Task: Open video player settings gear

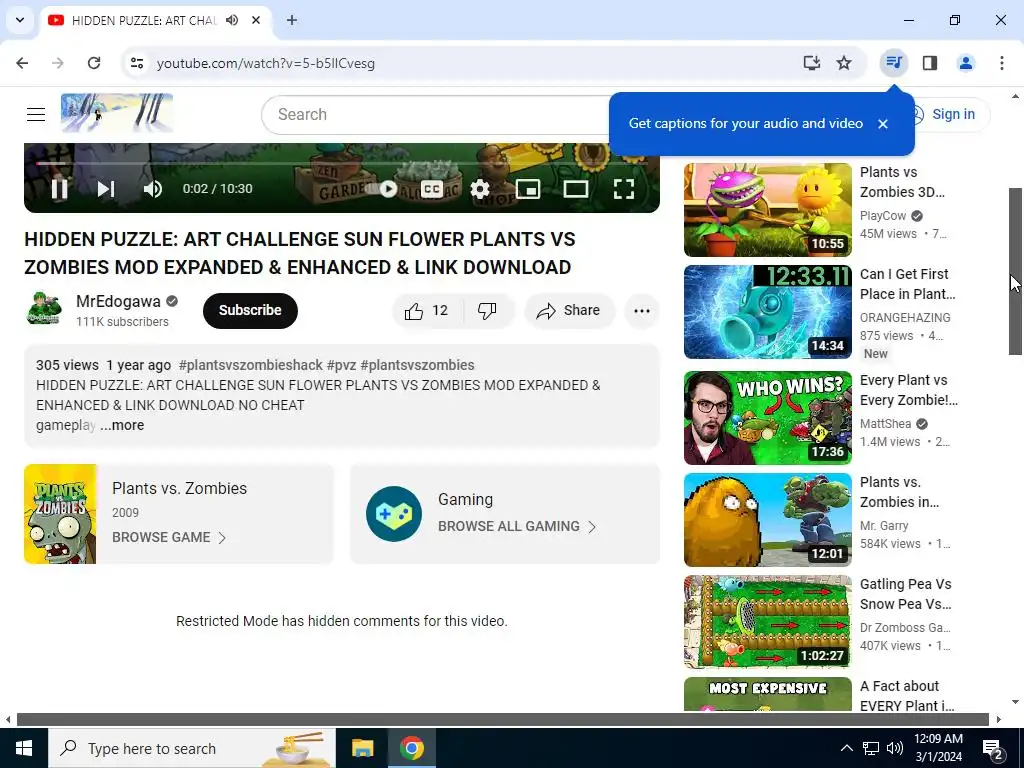Action: click(x=480, y=189)
